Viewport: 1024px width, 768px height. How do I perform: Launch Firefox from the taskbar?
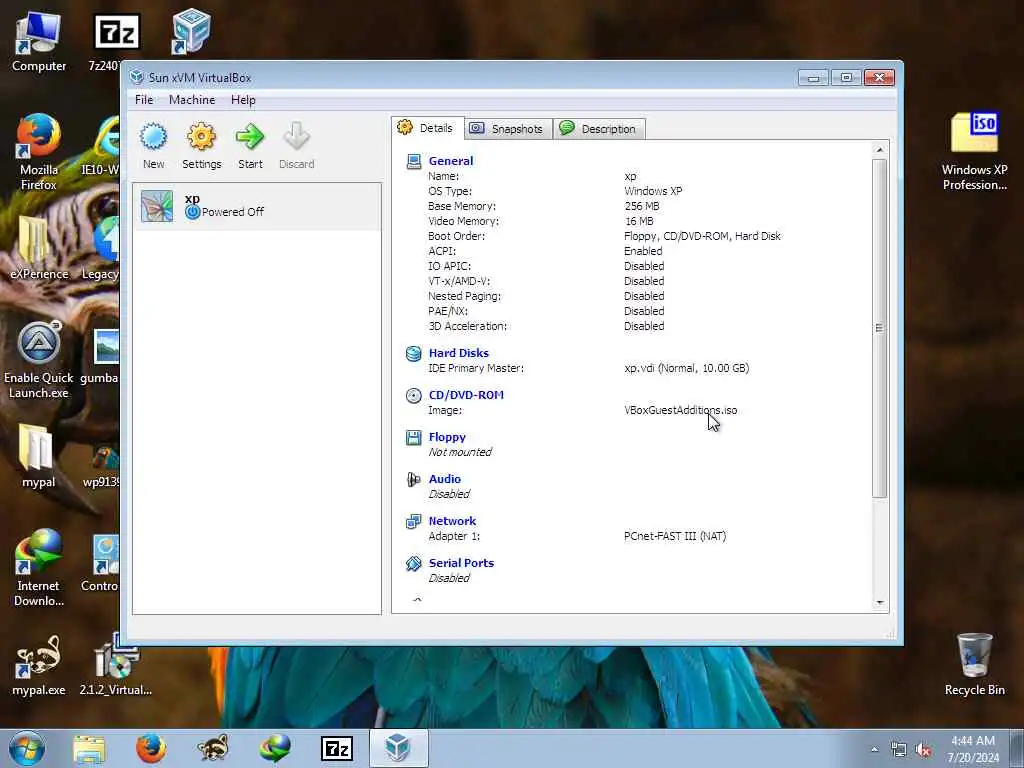click(x=151, y=748)
